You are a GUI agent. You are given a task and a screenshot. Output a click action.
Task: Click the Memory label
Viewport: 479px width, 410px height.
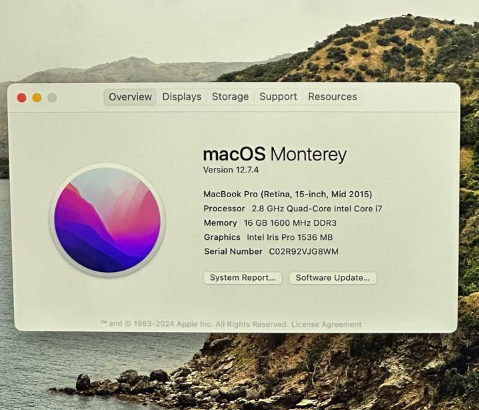pyautogui.click(x=220, y=223)
